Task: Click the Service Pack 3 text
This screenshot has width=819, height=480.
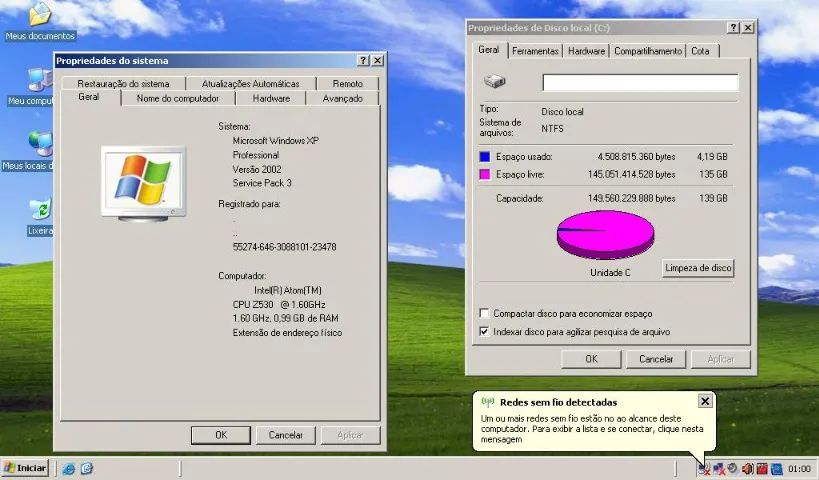Action: tap(262, 183)
